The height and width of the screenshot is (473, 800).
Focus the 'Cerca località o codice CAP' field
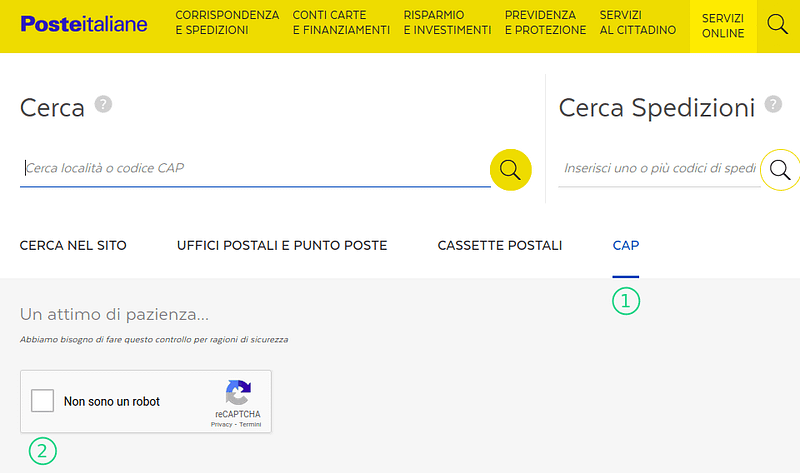click(255, 168)
